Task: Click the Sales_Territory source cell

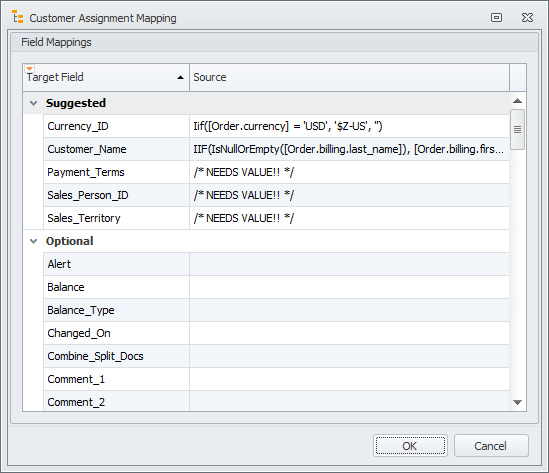Action: tap(349, 218)
